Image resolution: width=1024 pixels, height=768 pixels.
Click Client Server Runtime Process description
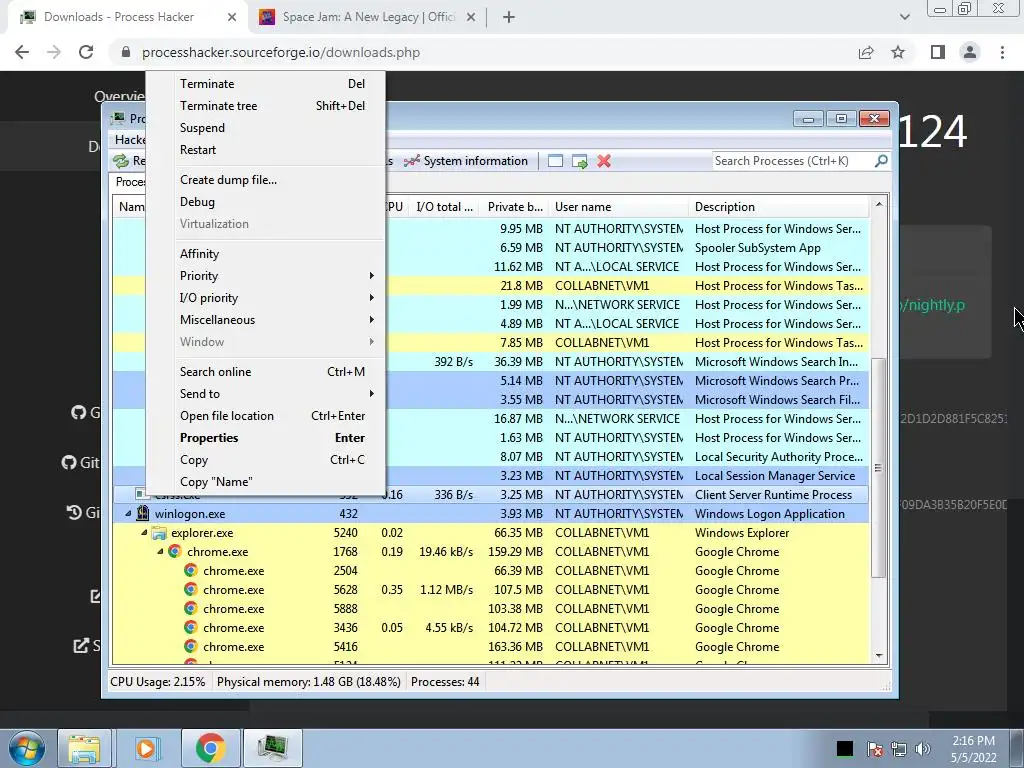pos(773,495)
